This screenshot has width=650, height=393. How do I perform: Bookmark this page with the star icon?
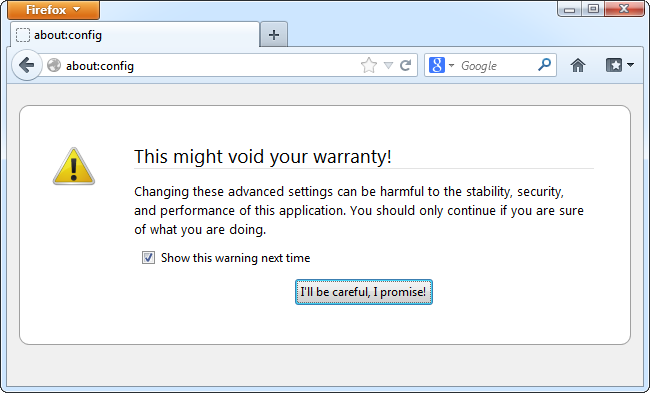tap(369, 65)
